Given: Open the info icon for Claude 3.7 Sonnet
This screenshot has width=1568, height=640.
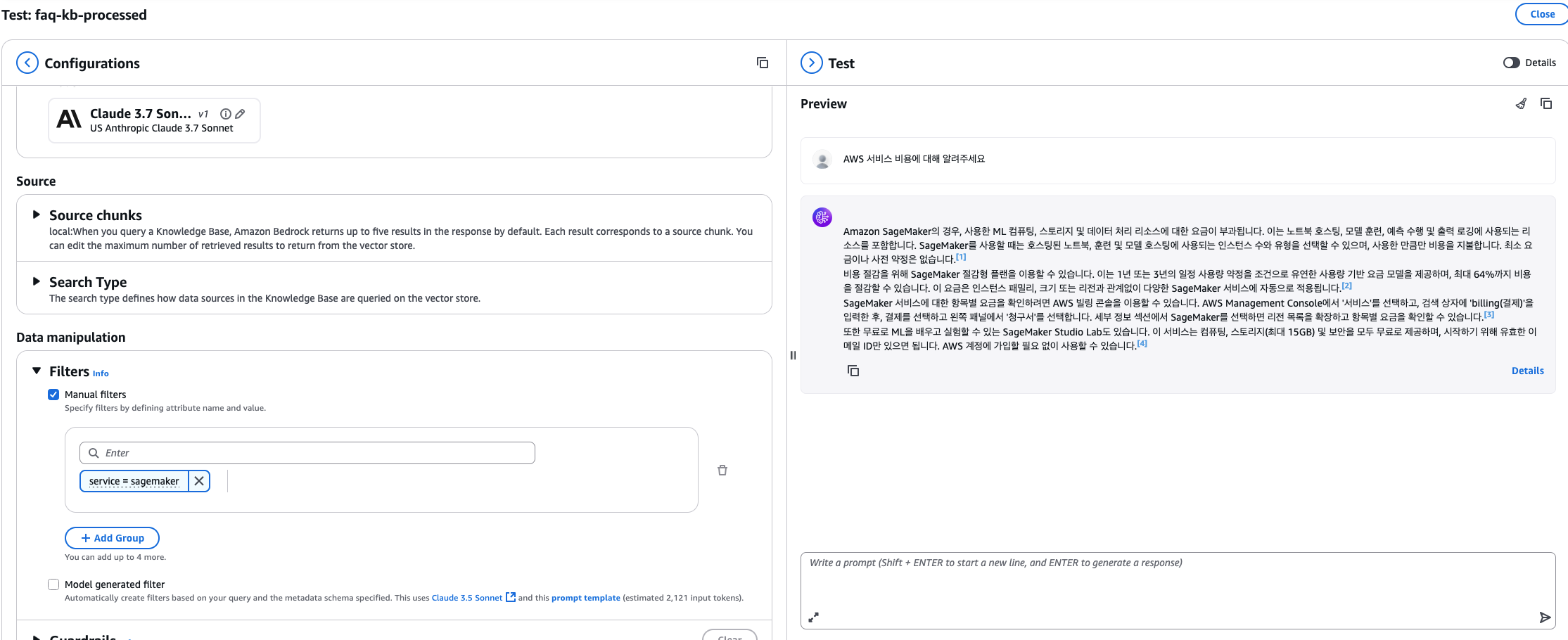Looking at the screenshot, I should 226,114.
